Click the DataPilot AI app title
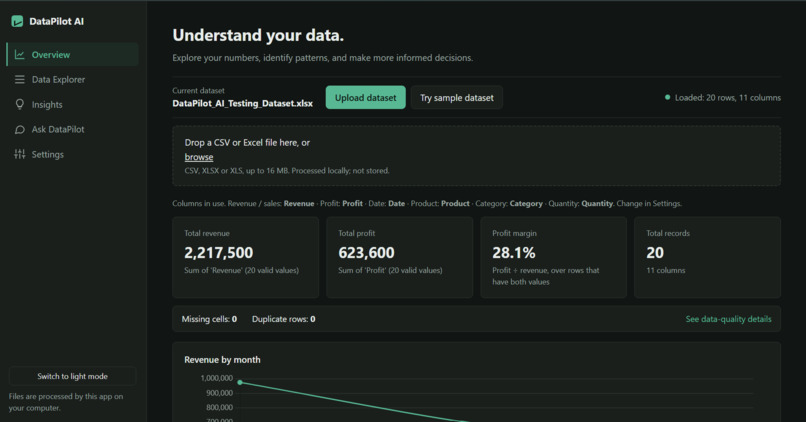 point(57,21)
